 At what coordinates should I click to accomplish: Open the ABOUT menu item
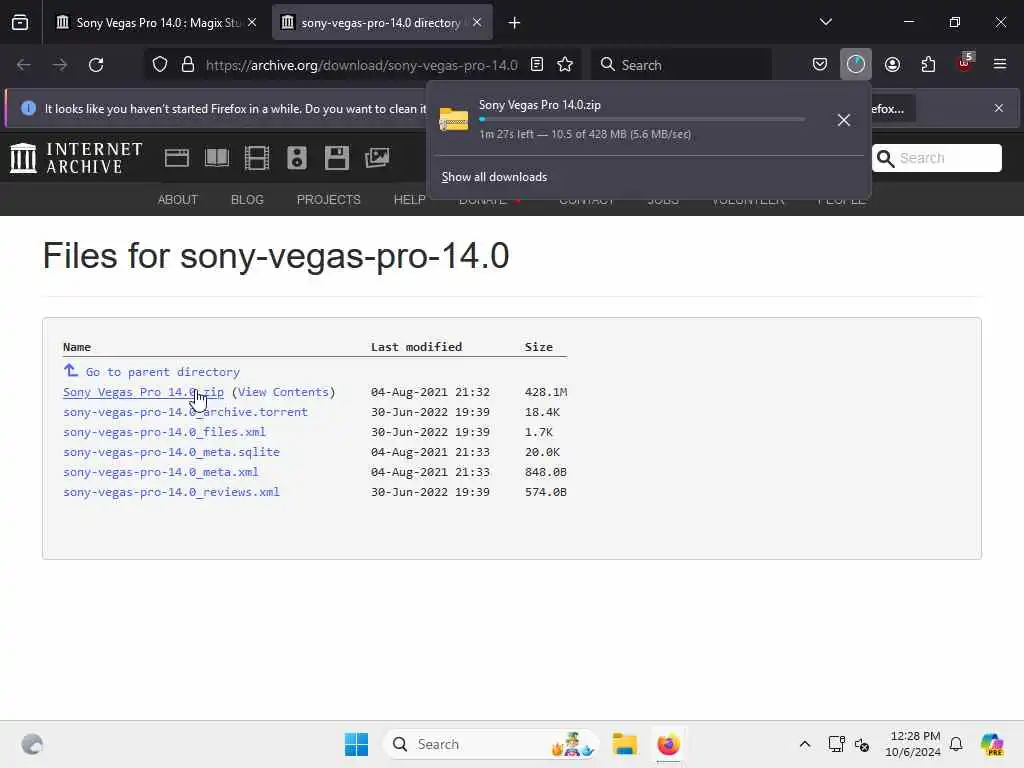coord(178,200)
